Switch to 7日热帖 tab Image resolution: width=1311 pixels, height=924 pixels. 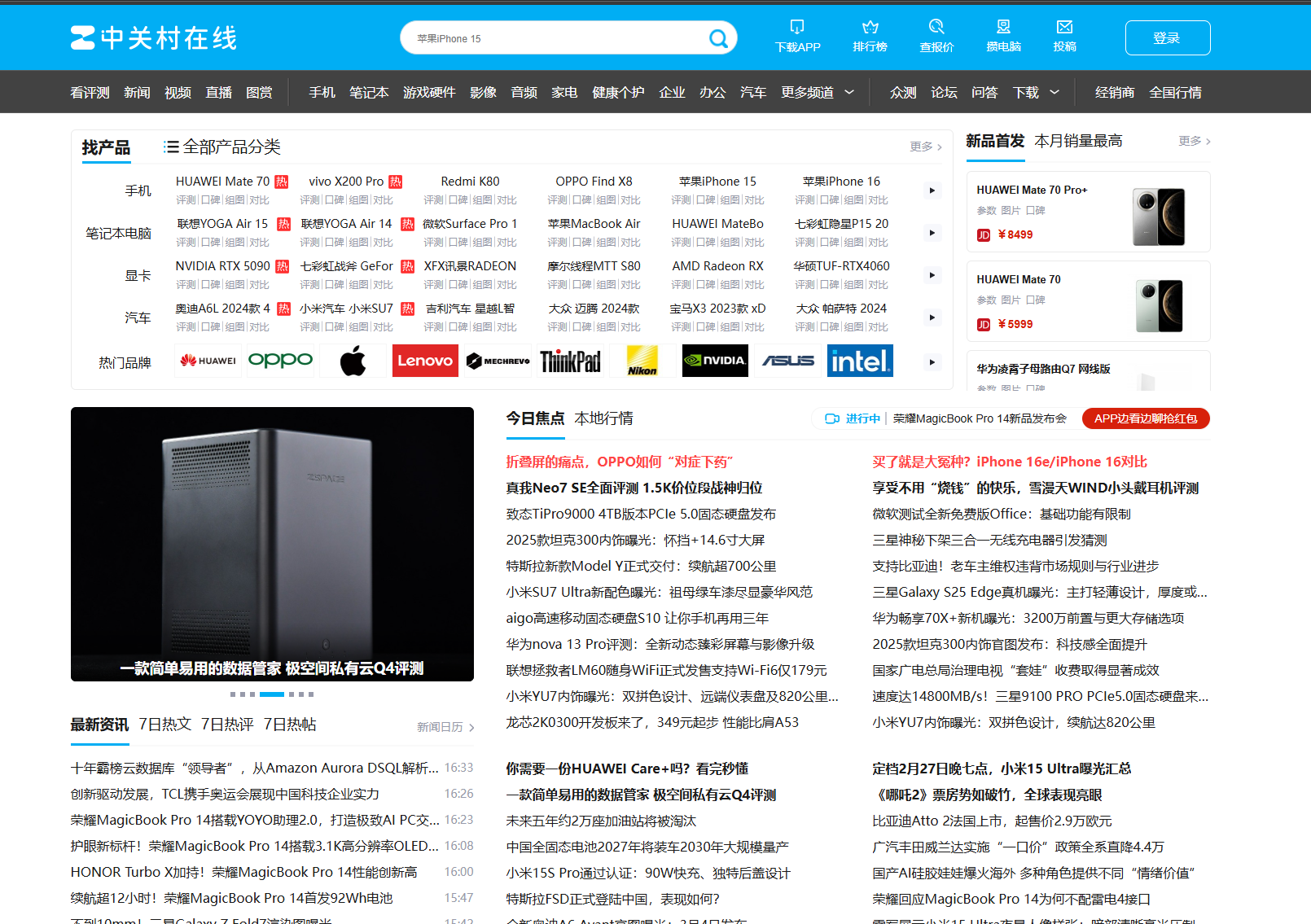click(x=290, y=725)
